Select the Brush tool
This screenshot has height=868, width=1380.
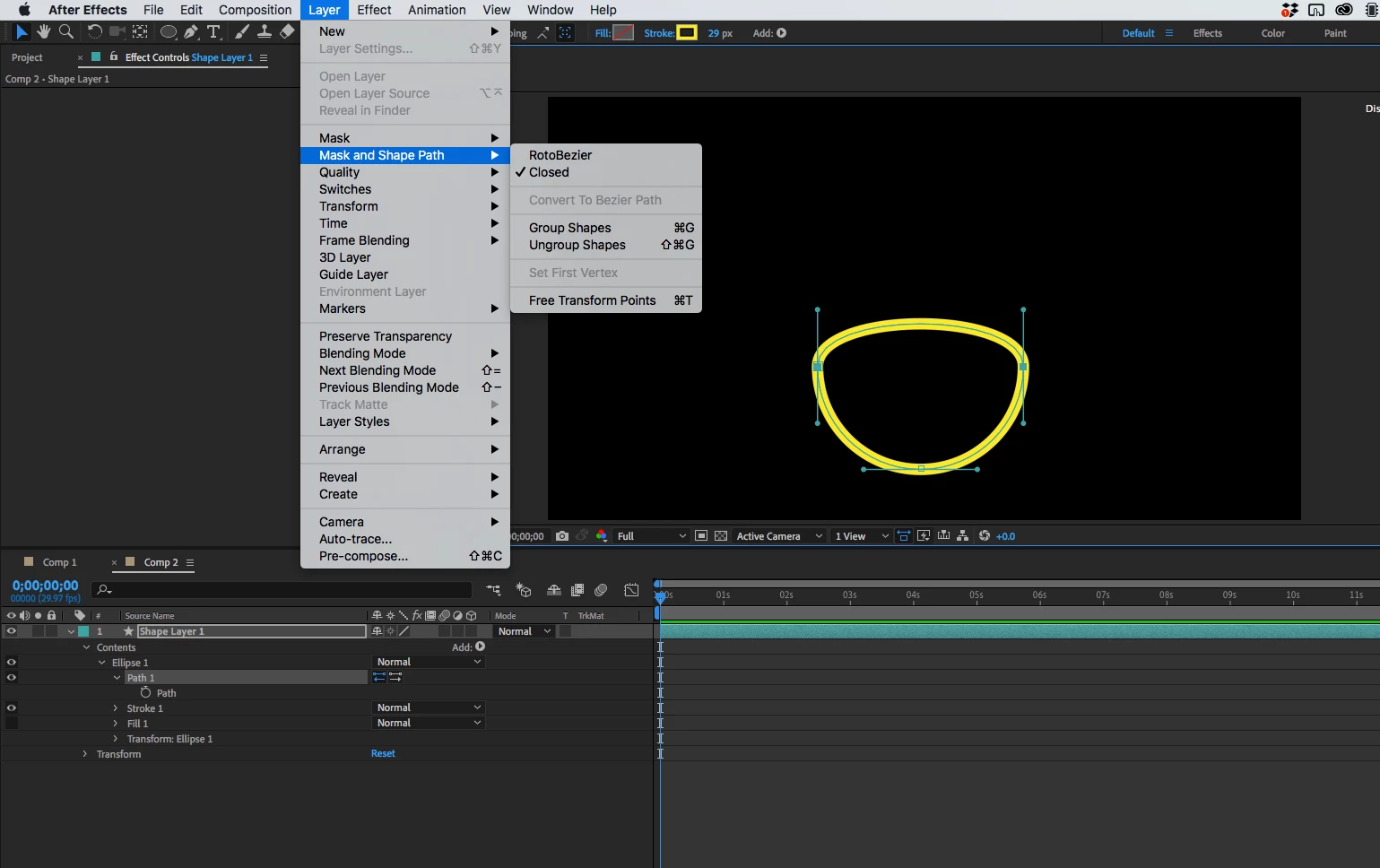coord(242,32)
